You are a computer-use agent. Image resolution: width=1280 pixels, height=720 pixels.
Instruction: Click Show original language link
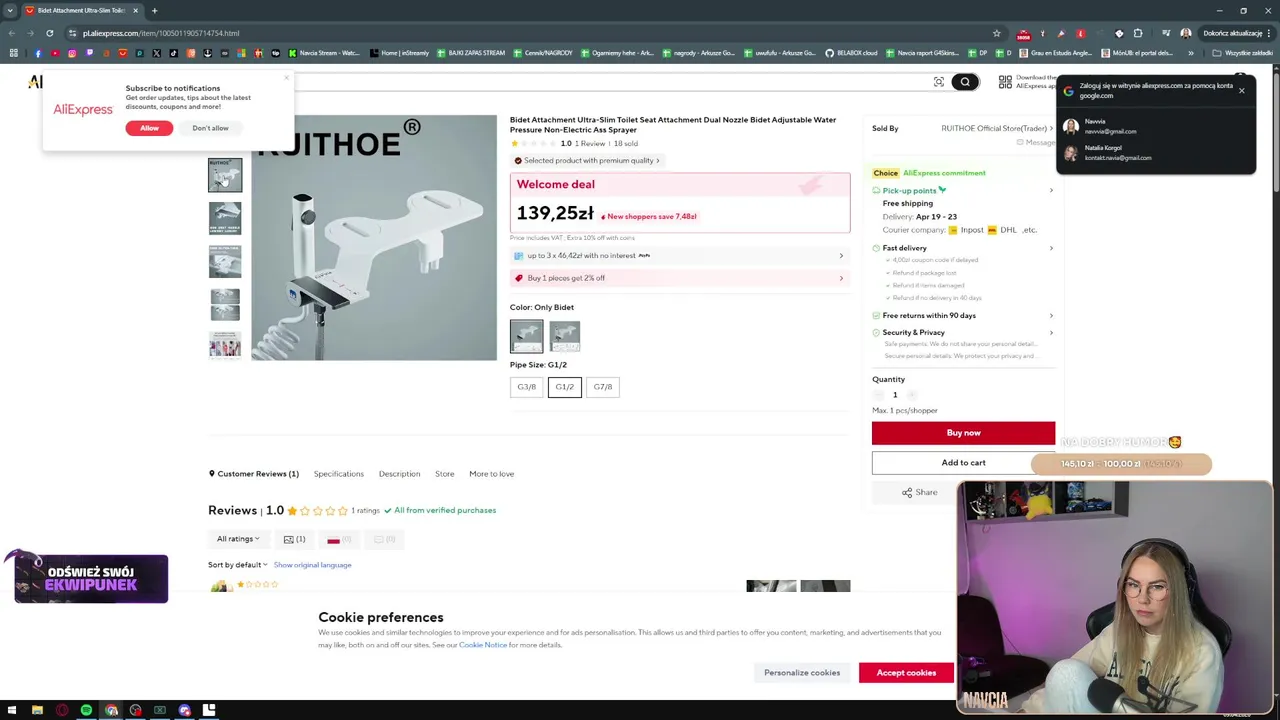tap(313, 565)
